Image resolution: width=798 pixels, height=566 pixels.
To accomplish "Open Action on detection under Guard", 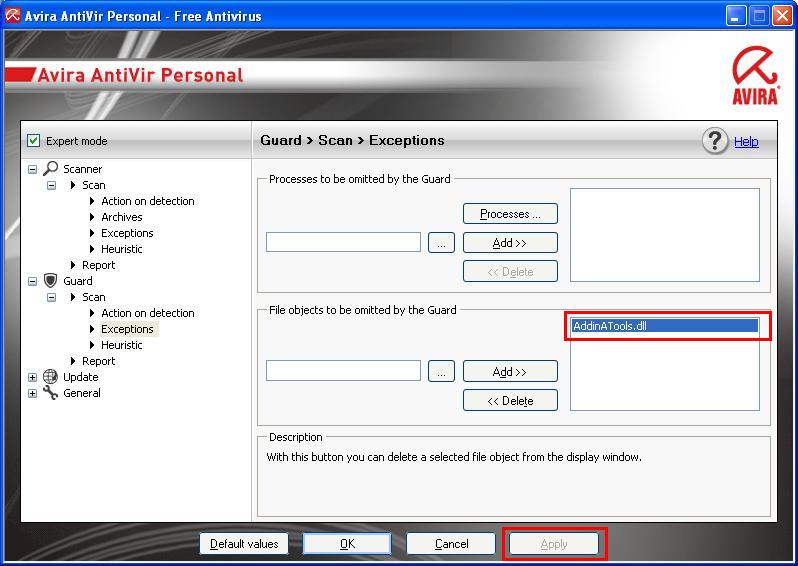I will [148, 313].
